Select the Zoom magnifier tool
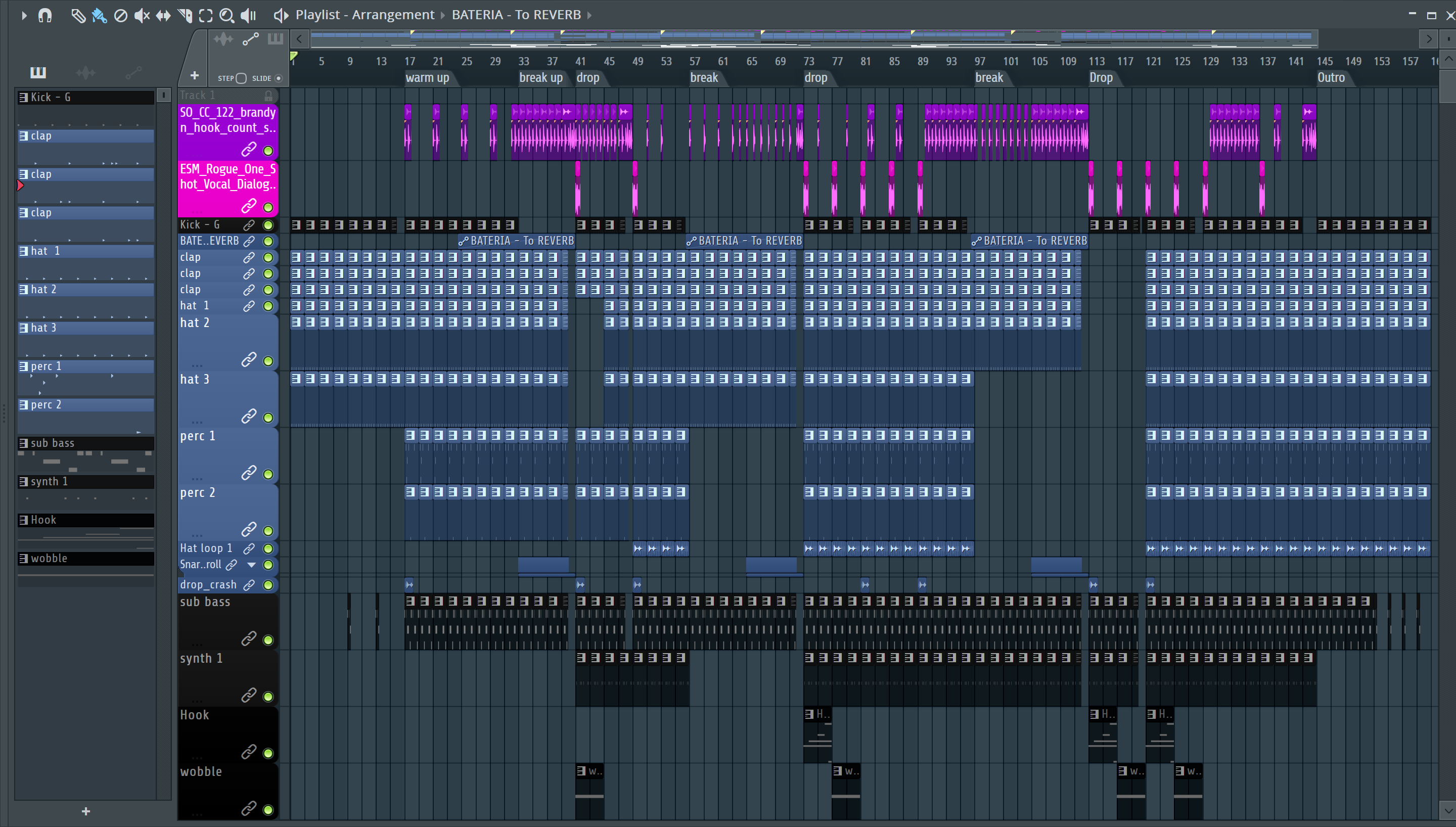The width and height of the screenshot is (1456, 827). [227, 15]
